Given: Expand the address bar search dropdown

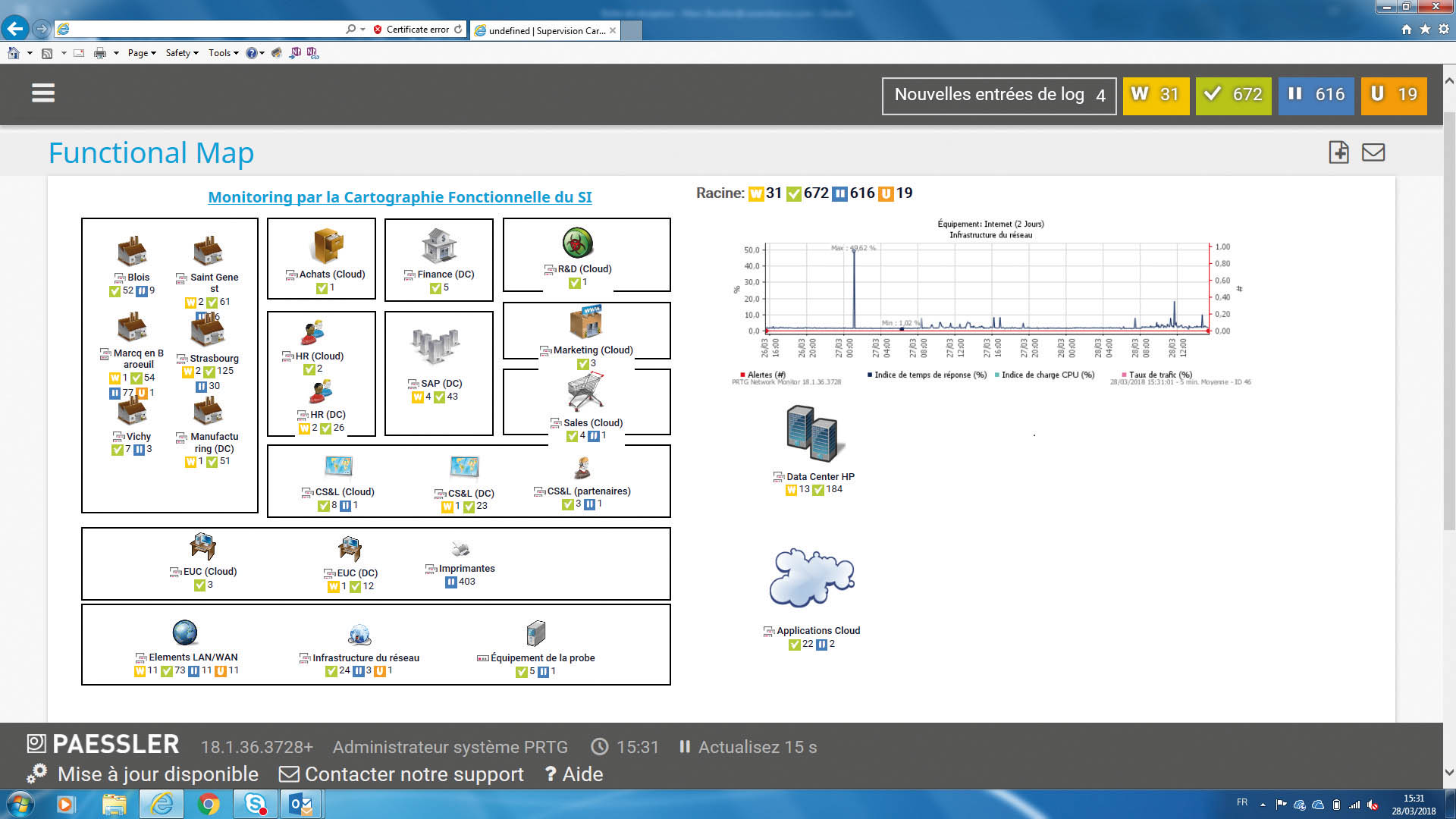Looking at the screenshot, I should (x=362, y=30).
